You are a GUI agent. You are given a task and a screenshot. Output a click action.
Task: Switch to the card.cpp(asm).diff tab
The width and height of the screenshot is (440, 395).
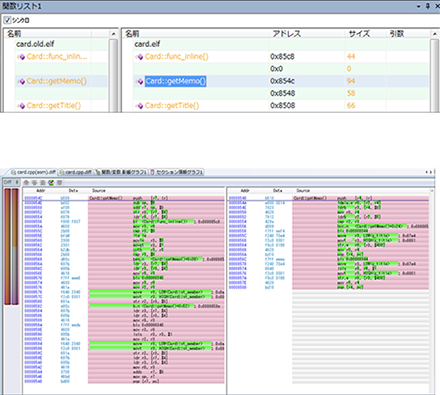tap(33, 172)
